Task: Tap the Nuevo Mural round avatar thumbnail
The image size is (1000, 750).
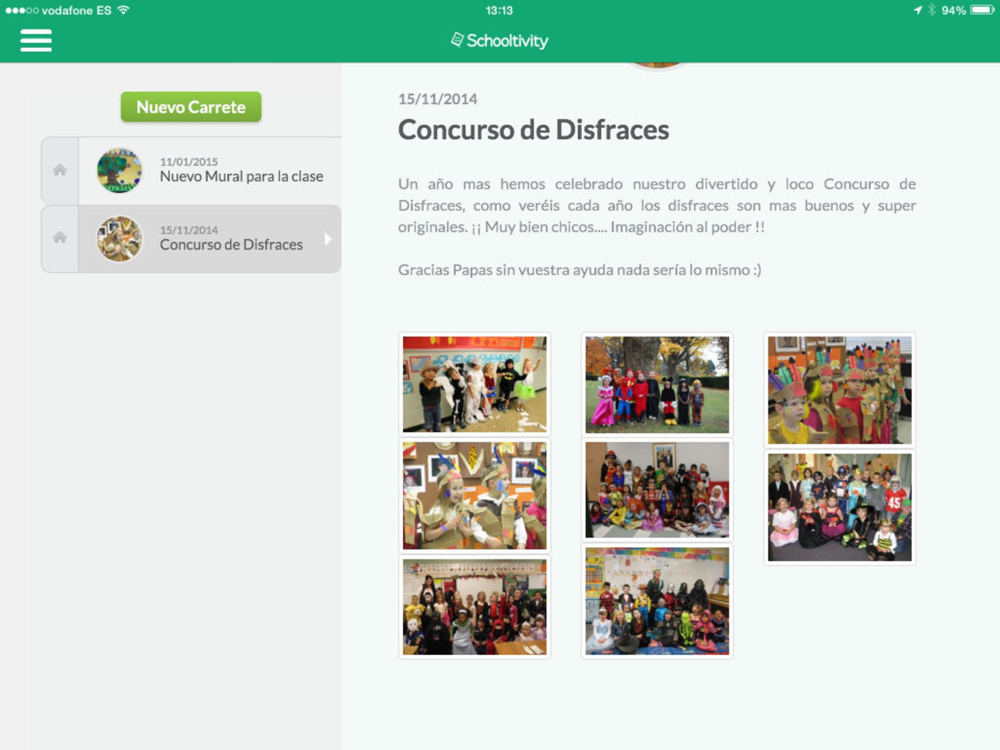Action: 119,171
